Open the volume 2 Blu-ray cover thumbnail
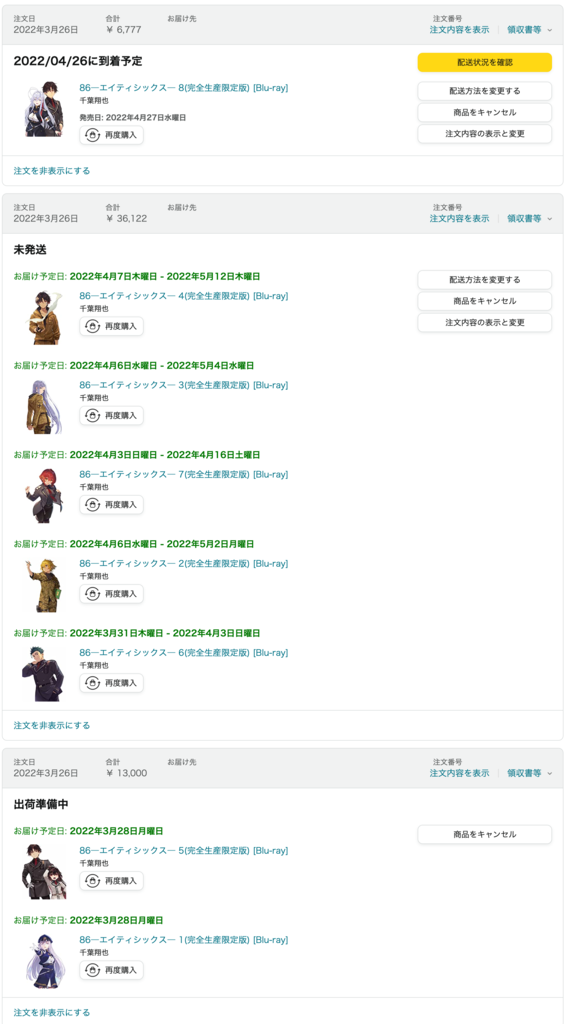572x1024 pixels. (x=44, y=584)
